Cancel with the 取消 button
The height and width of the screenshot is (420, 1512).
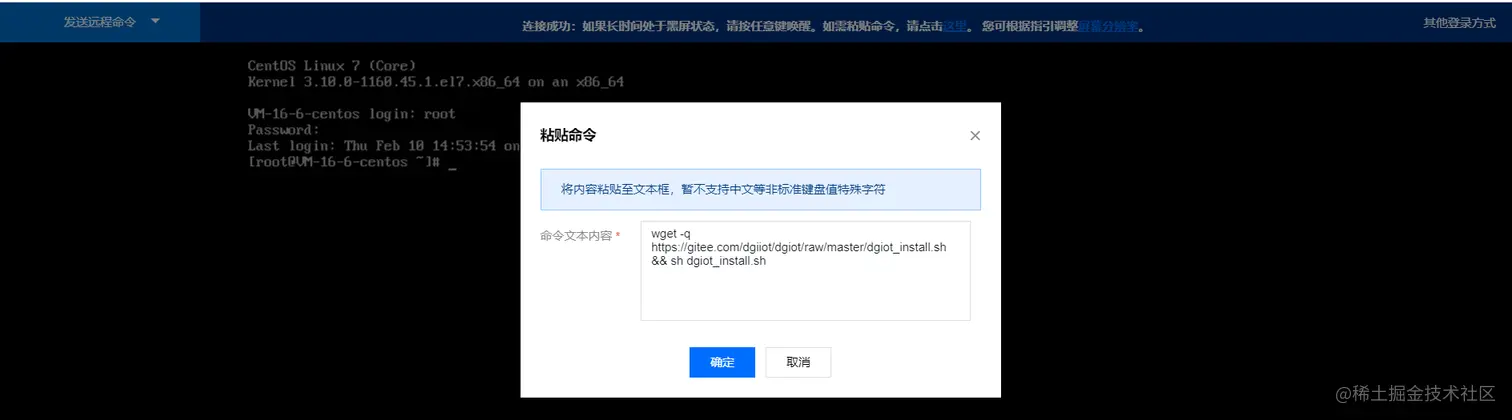(798, 362)
